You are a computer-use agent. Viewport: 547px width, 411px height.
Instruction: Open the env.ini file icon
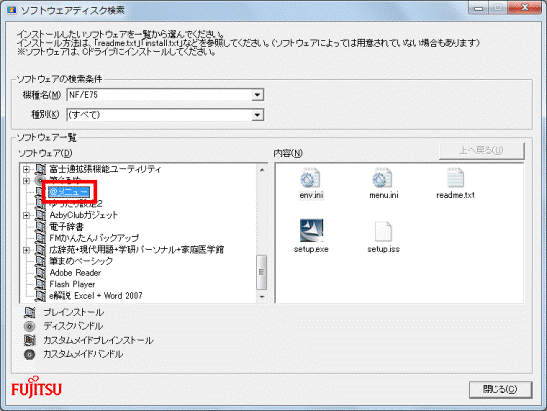310,178
